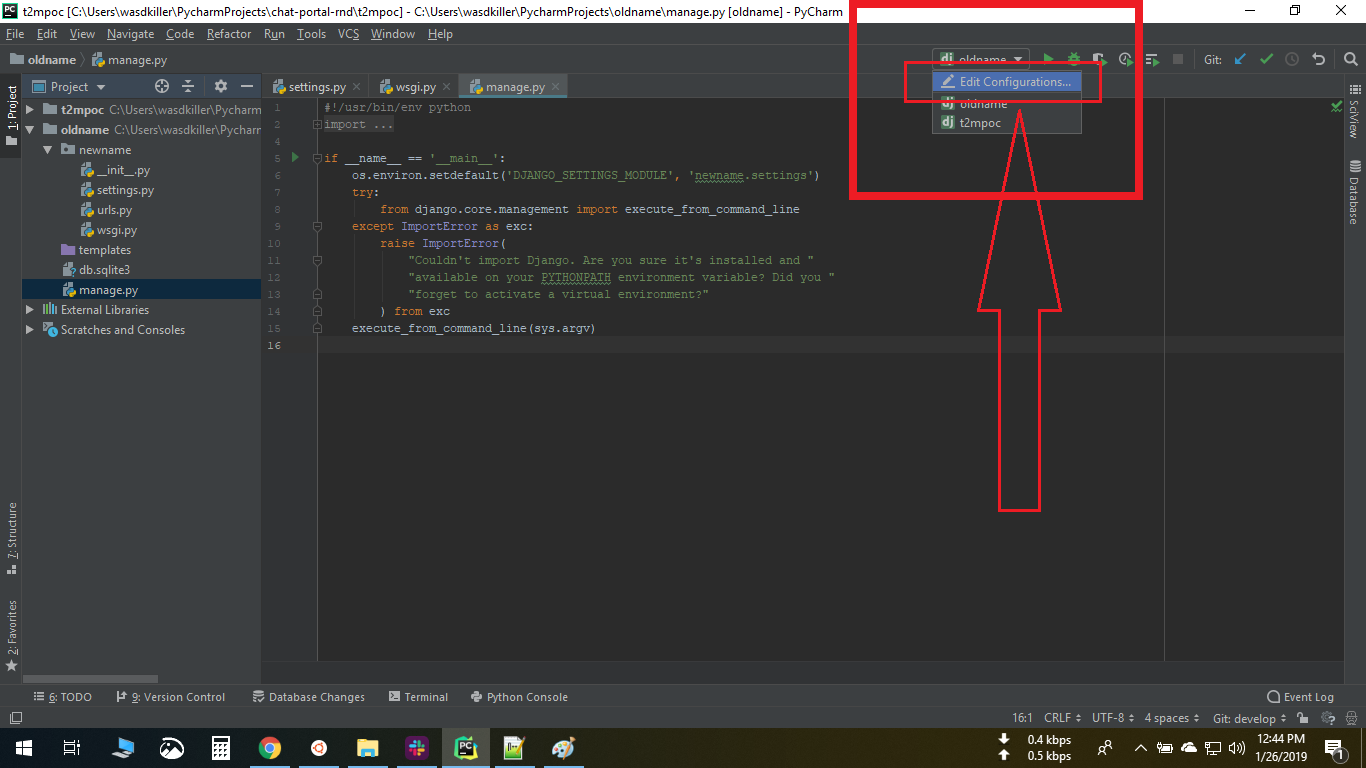Click the Profile run icon

click(1126, 60)
